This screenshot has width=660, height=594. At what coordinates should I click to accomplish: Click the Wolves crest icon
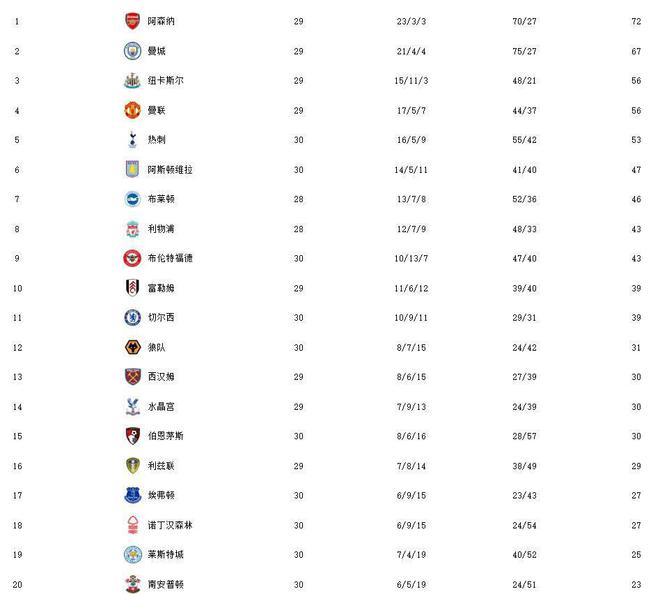click(x=132, y=347)
